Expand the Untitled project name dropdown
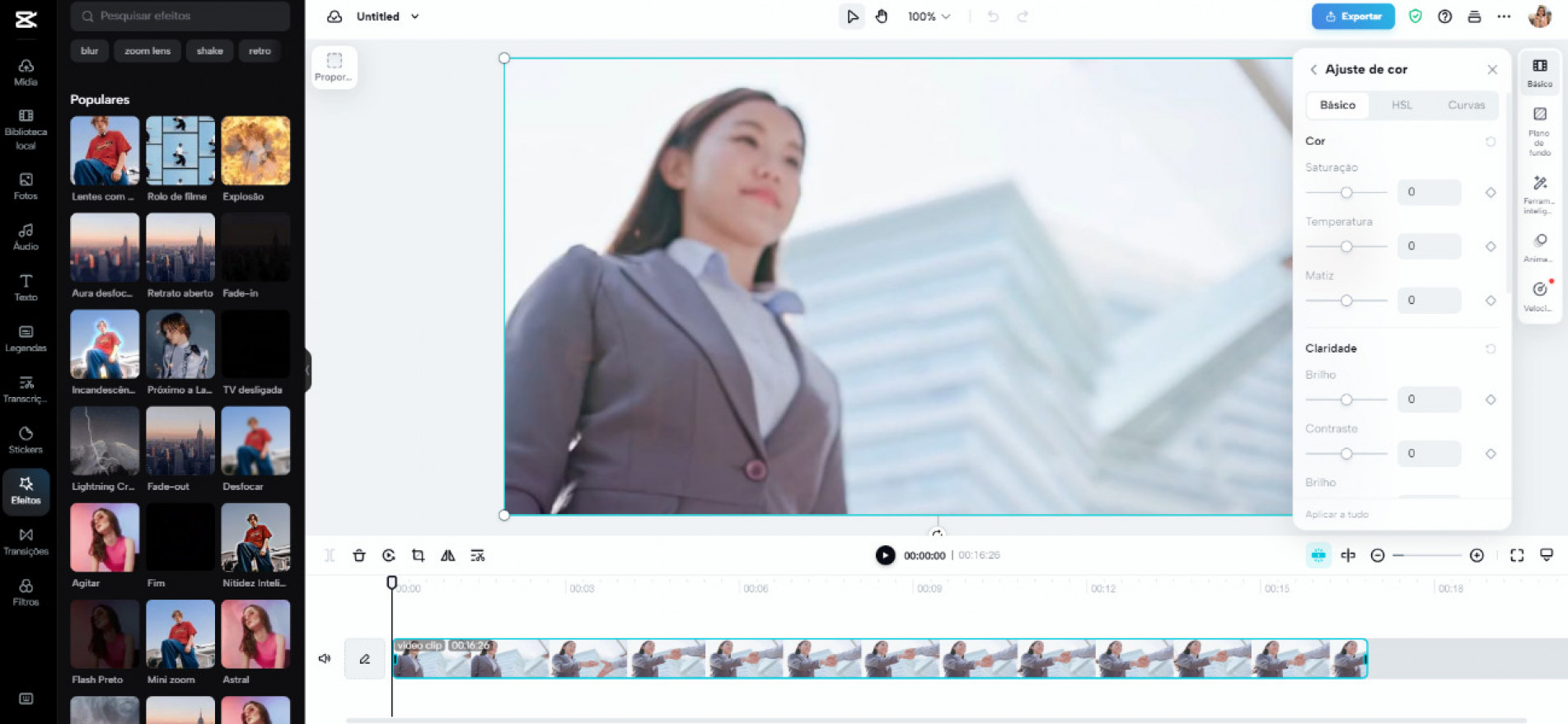This screenshot has height=724, width=1568. 414,16
